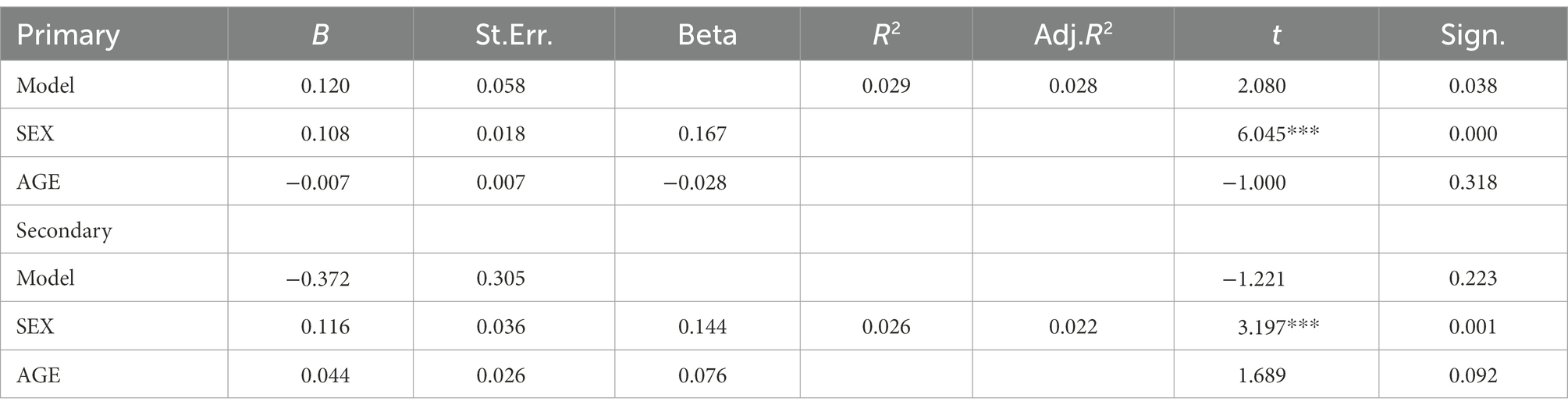Select the B column header
Screen dimensions: 1568x412
320,35
